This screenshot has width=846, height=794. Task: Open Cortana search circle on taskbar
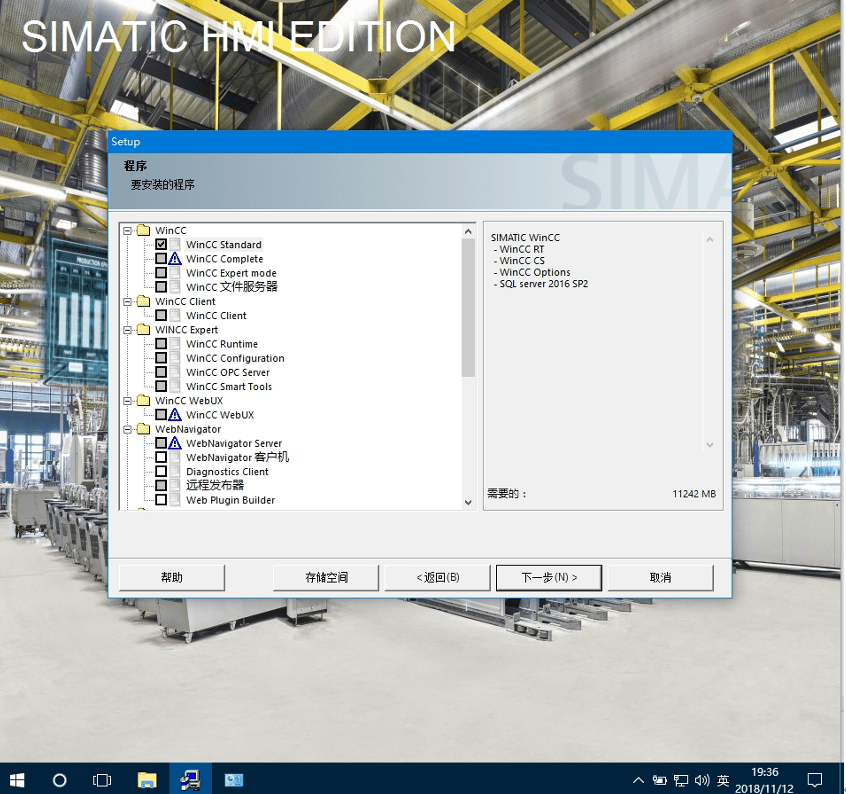point(59,780)
